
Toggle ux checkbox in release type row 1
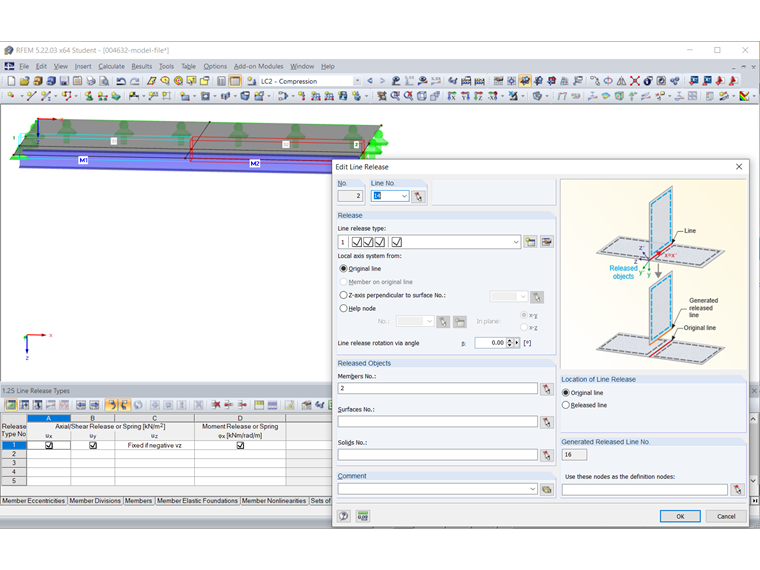coord(49,445)
